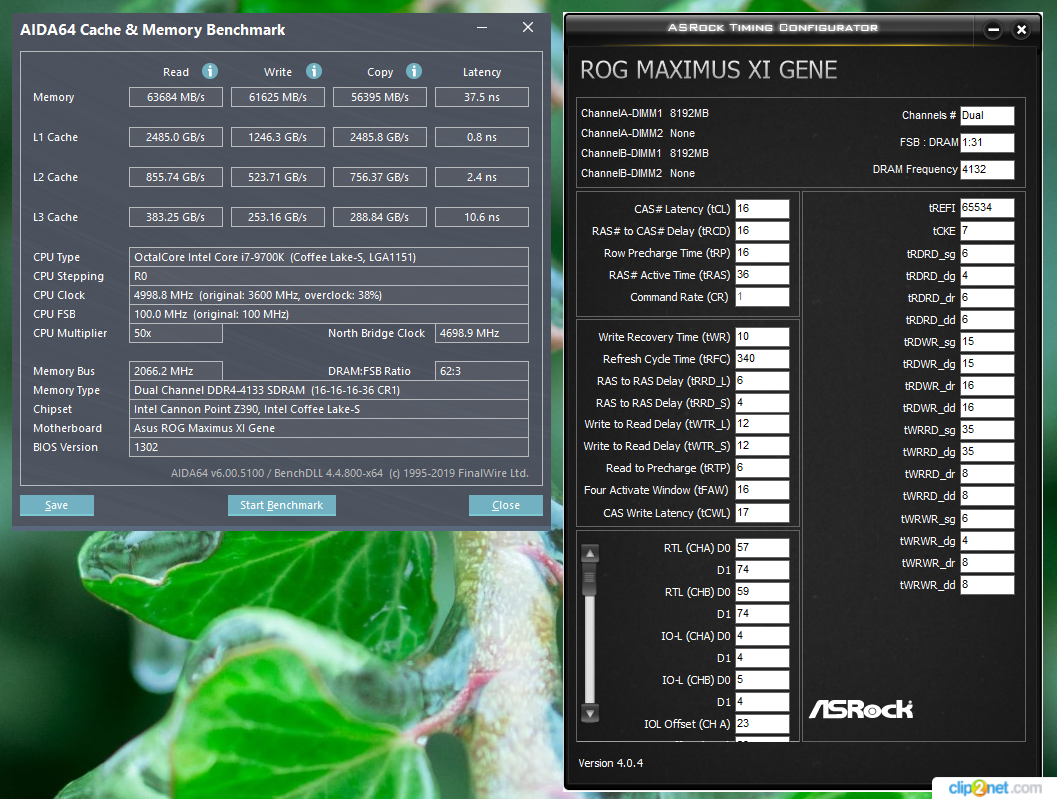Click the IO-L (CHB) D0 value field
Viewport: 1057px width, 799px height.
tap(762, 680)
